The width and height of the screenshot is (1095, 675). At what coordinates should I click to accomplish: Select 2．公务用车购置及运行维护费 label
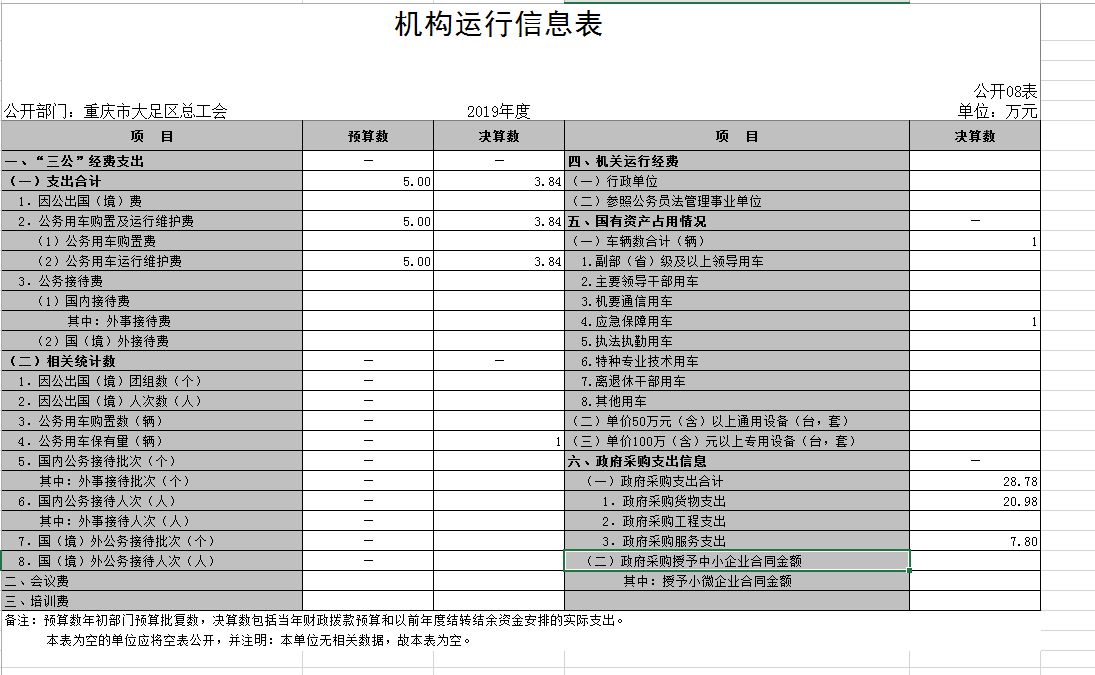[x=105, y=221]
